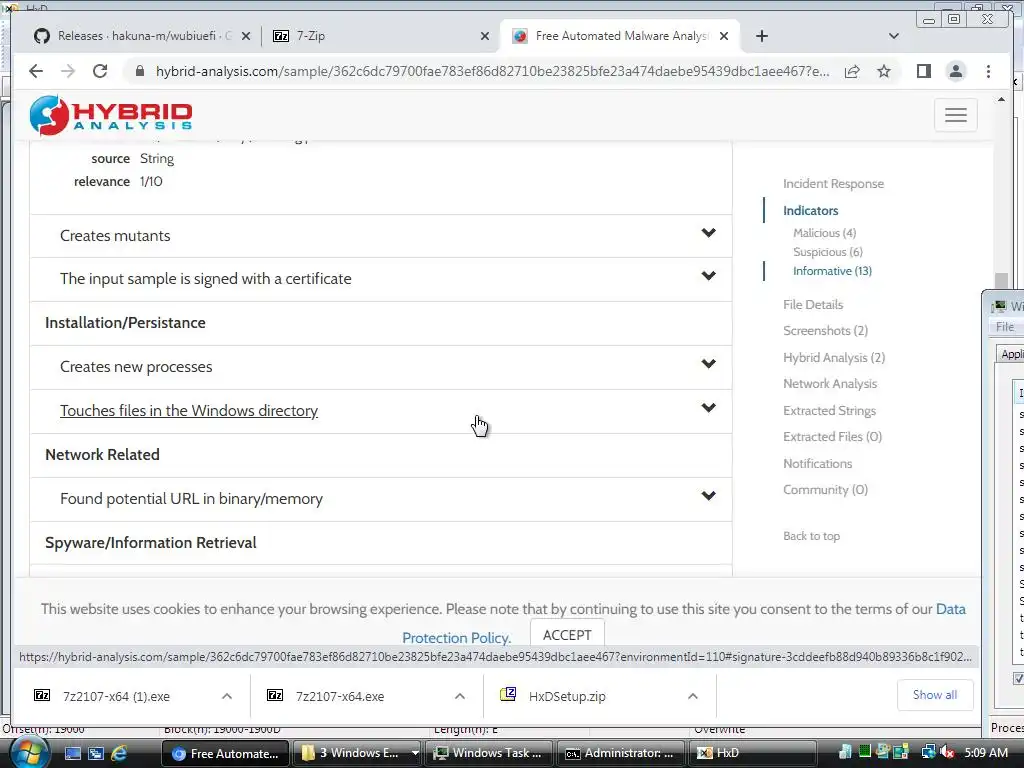
Task: Bookmark the page with the star icon
Action: tap(884, 71)
